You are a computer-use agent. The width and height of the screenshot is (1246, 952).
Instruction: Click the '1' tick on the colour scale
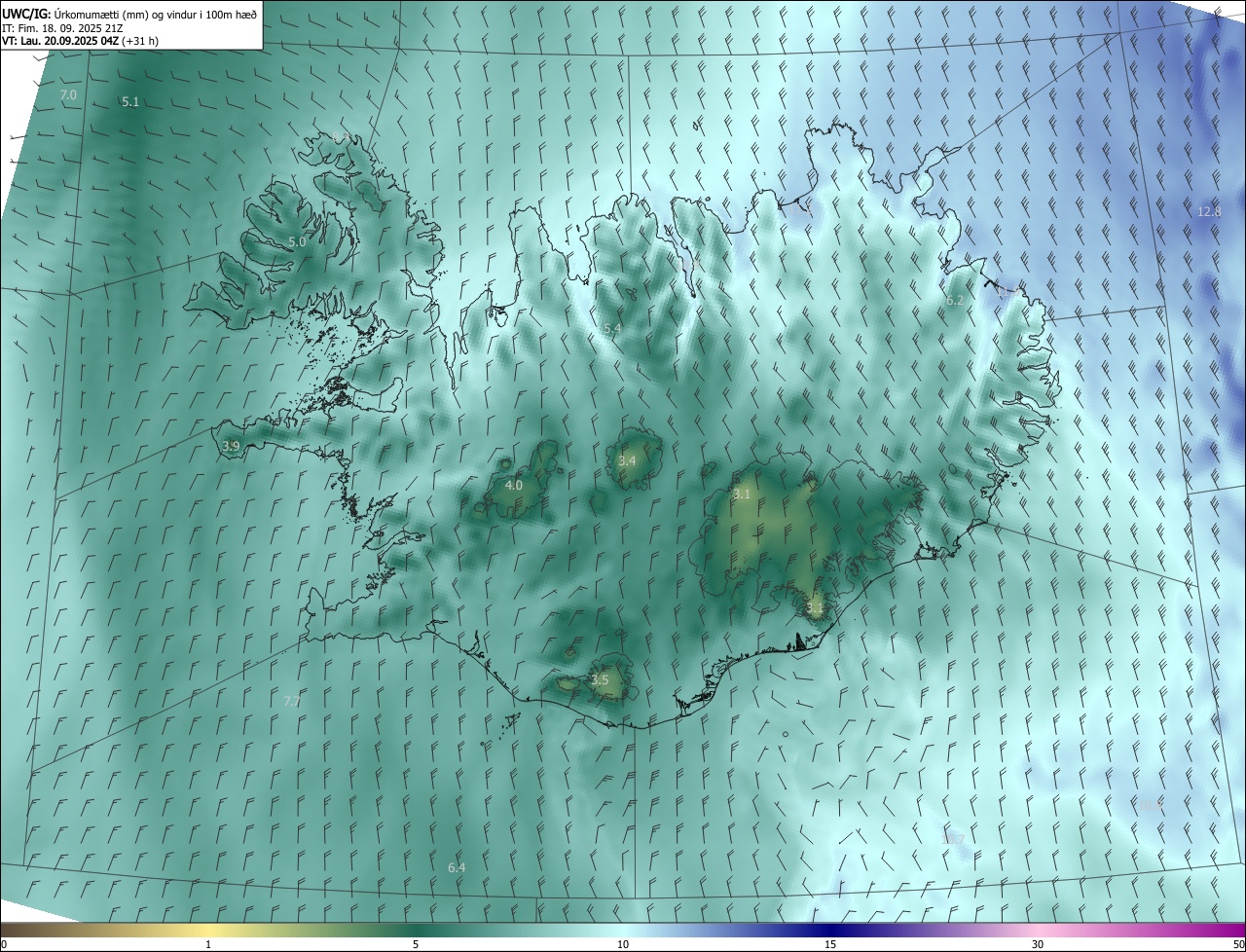[208, 944]
